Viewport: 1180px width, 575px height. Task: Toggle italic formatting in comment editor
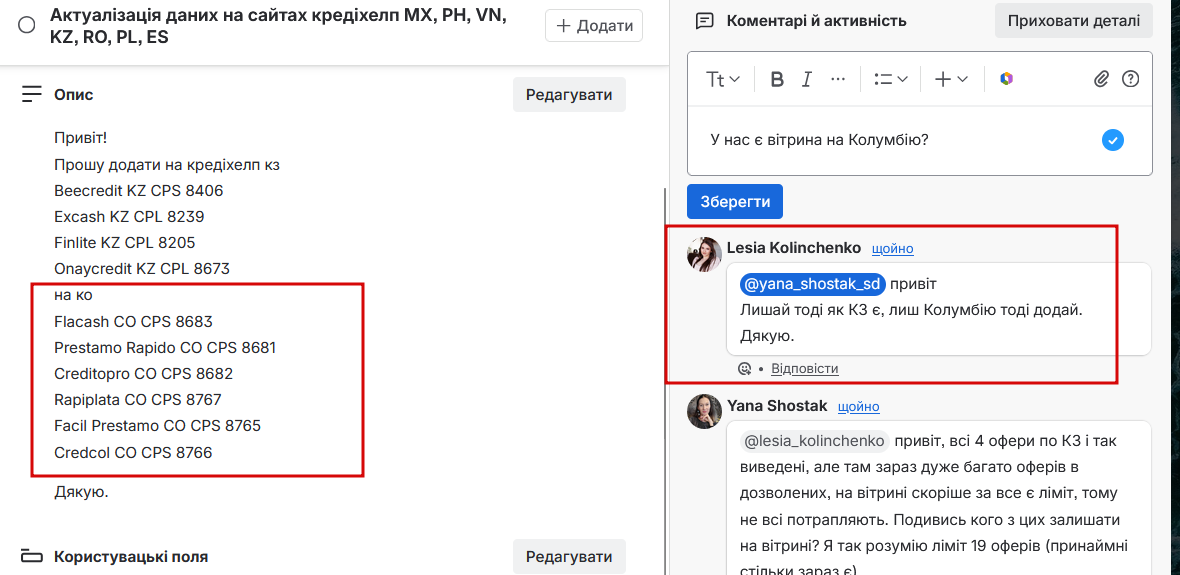(807, 79)
